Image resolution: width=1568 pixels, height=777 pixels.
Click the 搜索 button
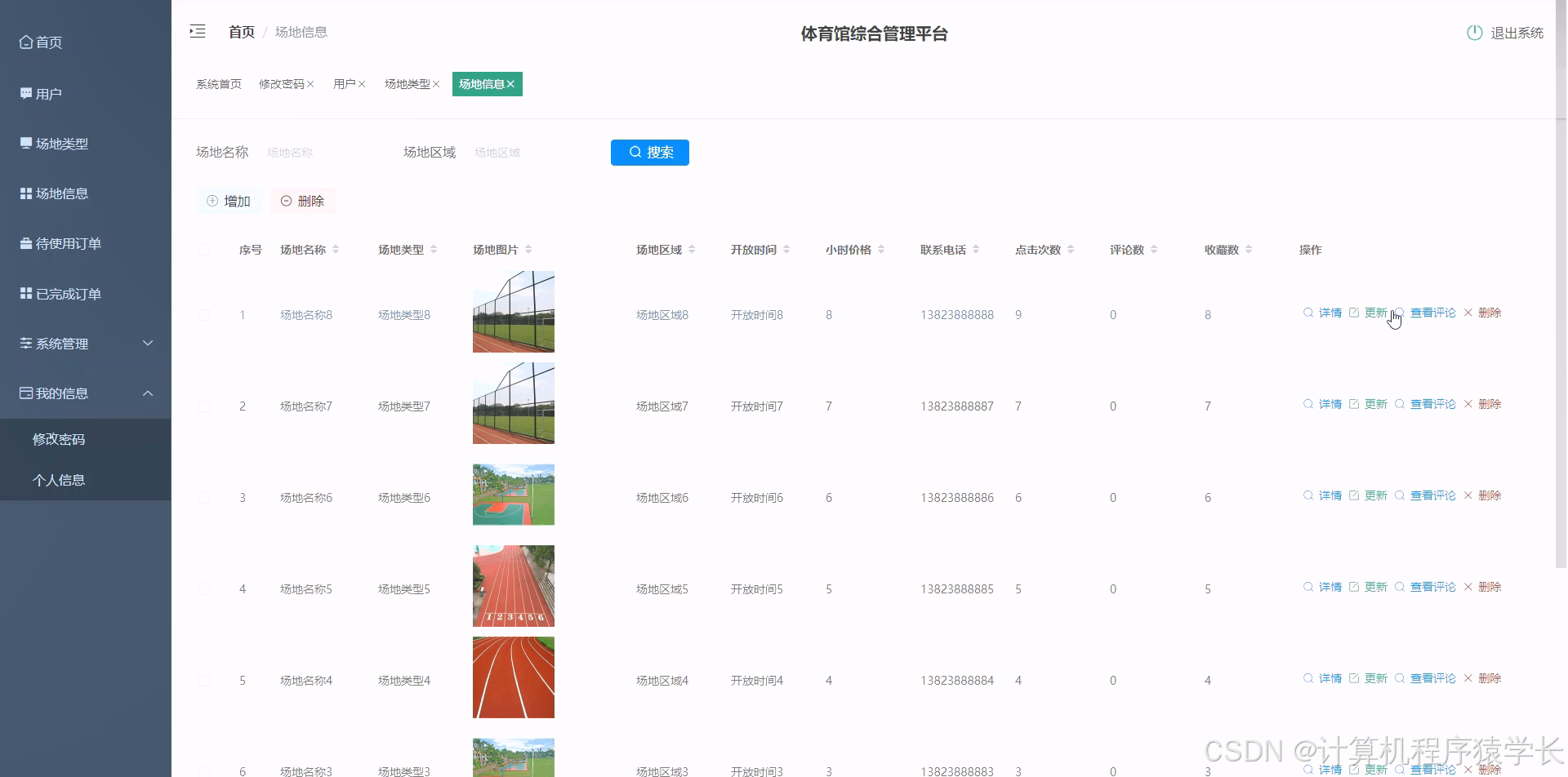tap(650, 153)
